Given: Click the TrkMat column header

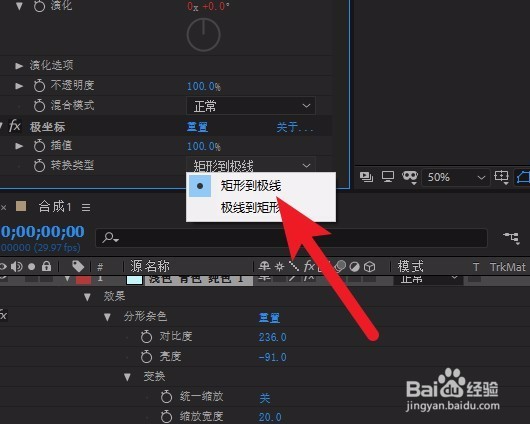Looking at the screenshot, I should coord(508,267).
